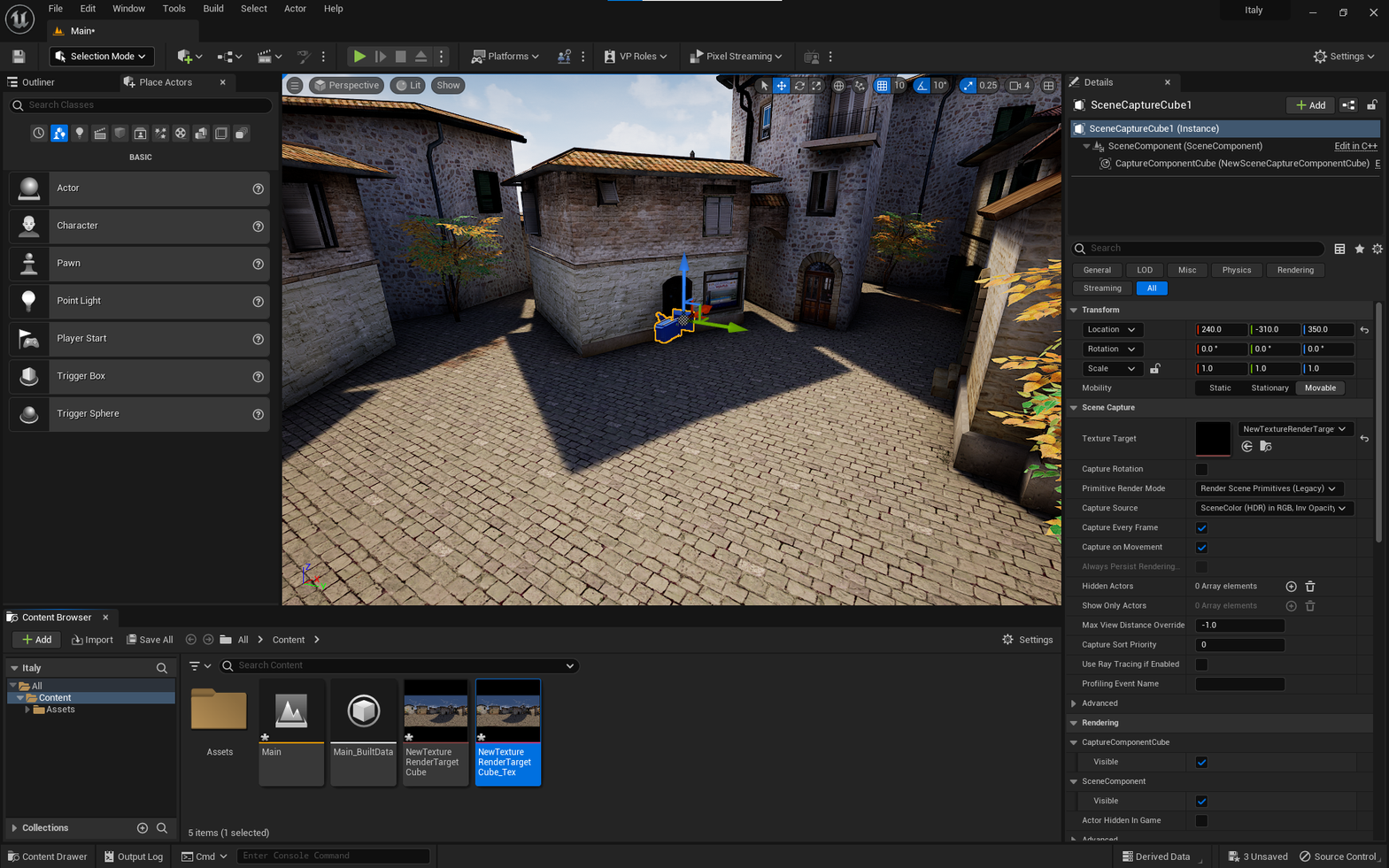
Task: Add element to Hidden Actors array
Action: point(1291,587)
